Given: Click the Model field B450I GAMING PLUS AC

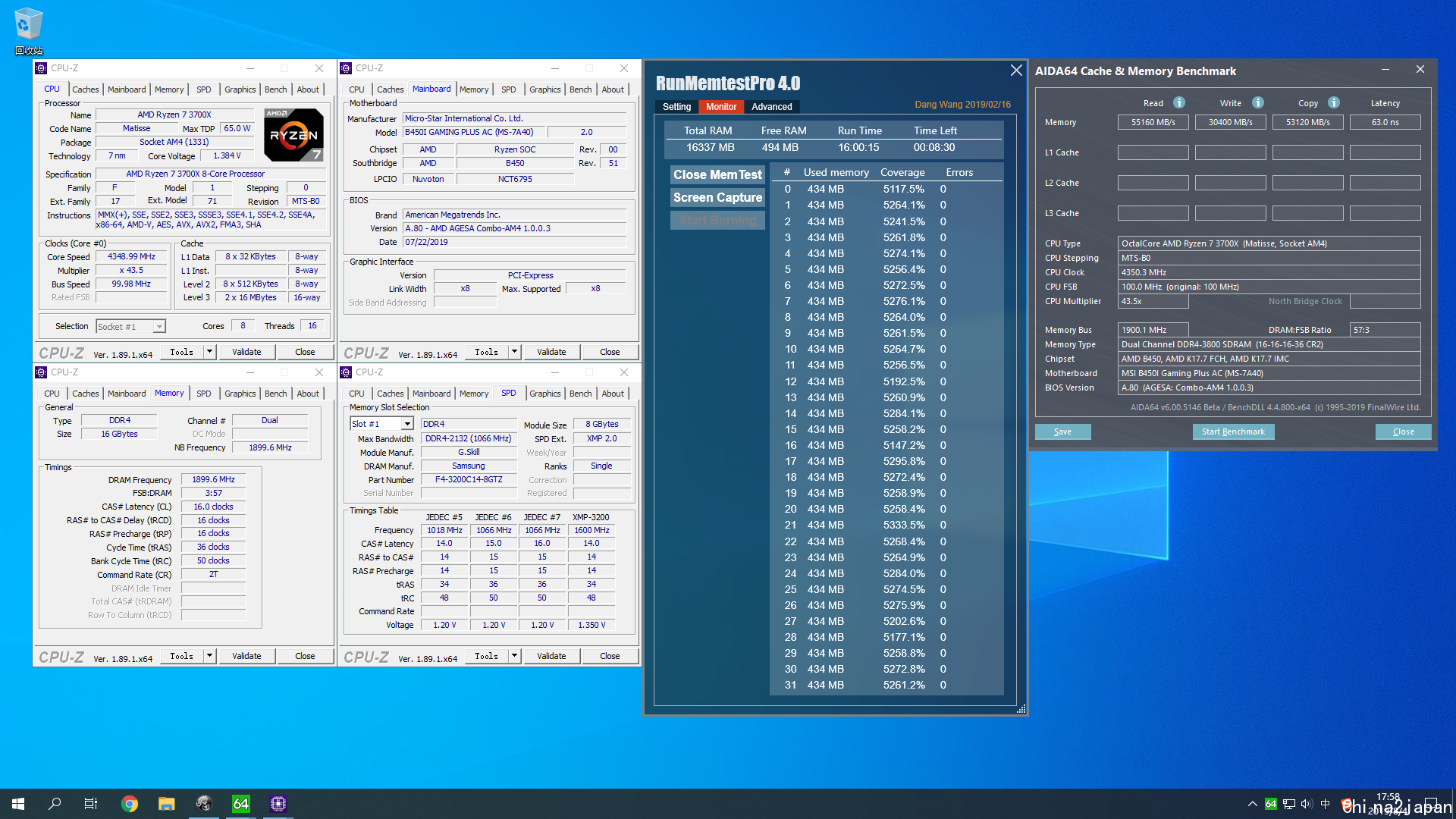Looking at the screenshot, I should [473, 132].
